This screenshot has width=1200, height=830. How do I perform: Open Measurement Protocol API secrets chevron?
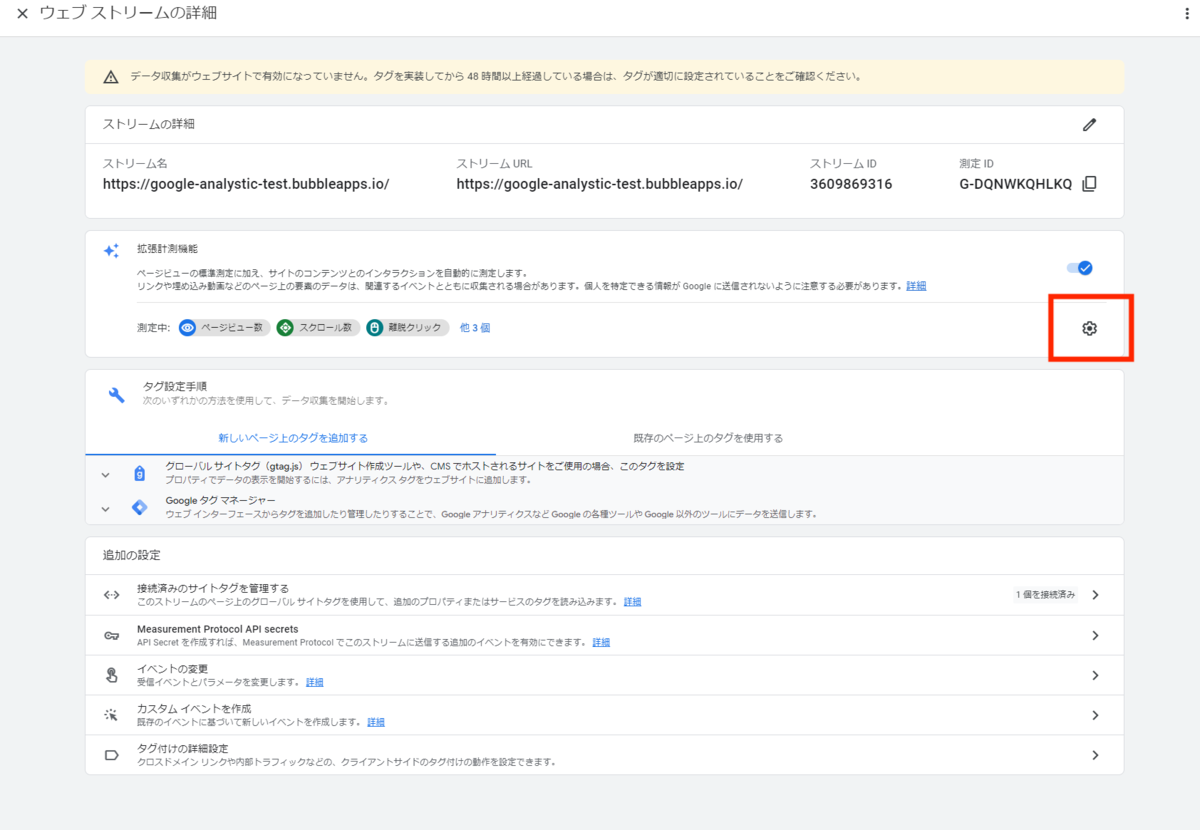(x=1095, y=635)
